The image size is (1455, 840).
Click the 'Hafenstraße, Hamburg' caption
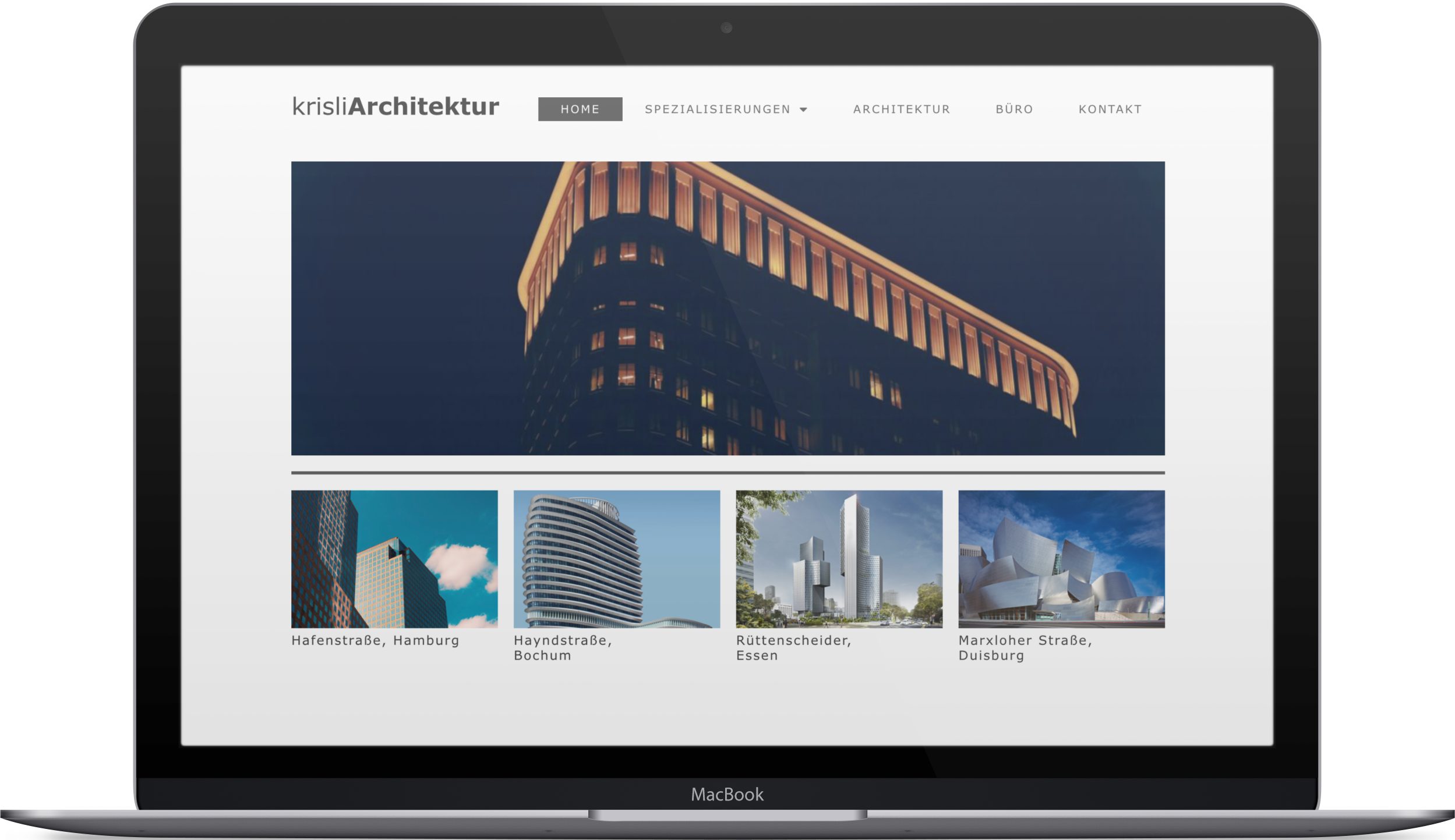click(x=375, y=641)
